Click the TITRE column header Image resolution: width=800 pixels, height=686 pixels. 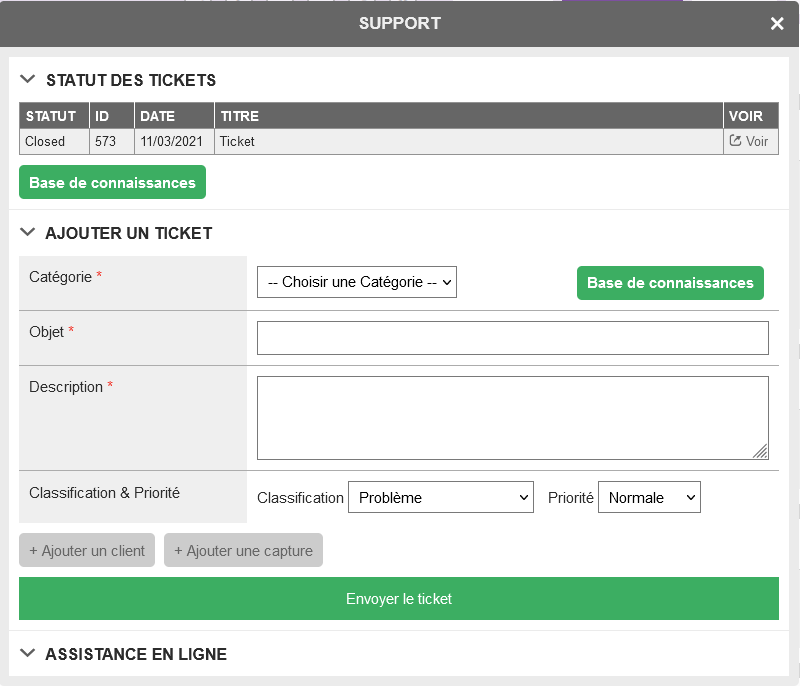[x=468, y=116]
